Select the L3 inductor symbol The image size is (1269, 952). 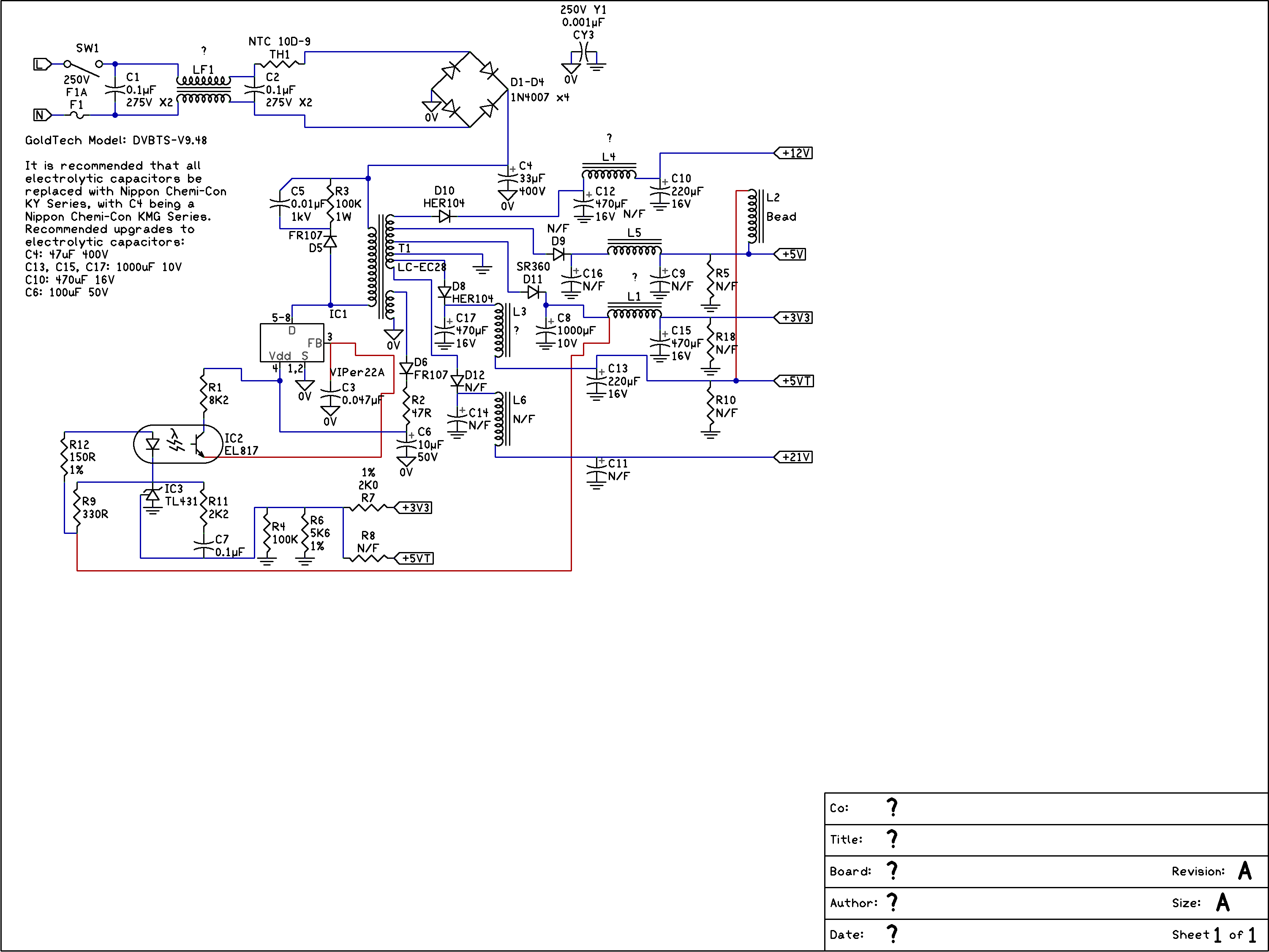point(502,330)
